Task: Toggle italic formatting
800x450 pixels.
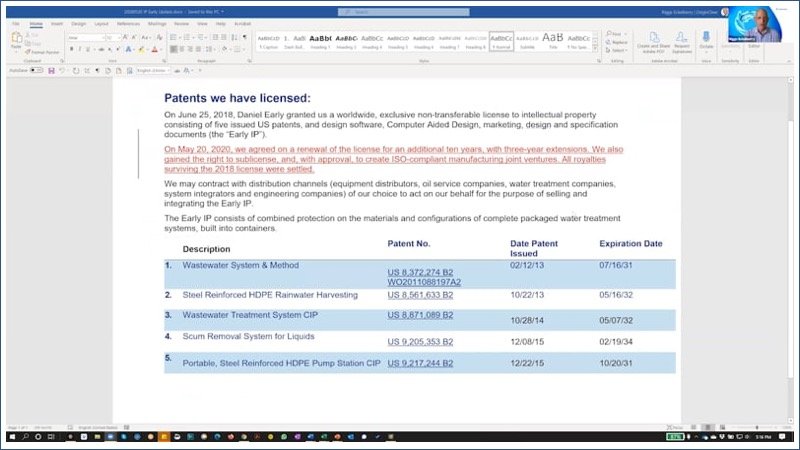Action: click(80, 49)
